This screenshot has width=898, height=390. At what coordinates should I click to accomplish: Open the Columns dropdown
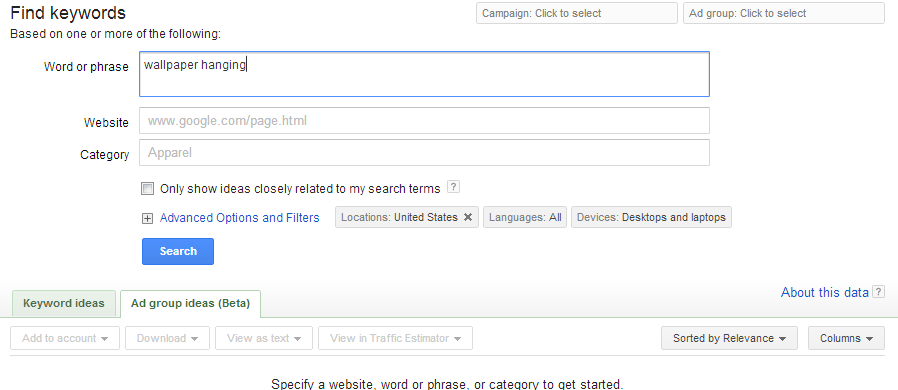coord(846,338)
